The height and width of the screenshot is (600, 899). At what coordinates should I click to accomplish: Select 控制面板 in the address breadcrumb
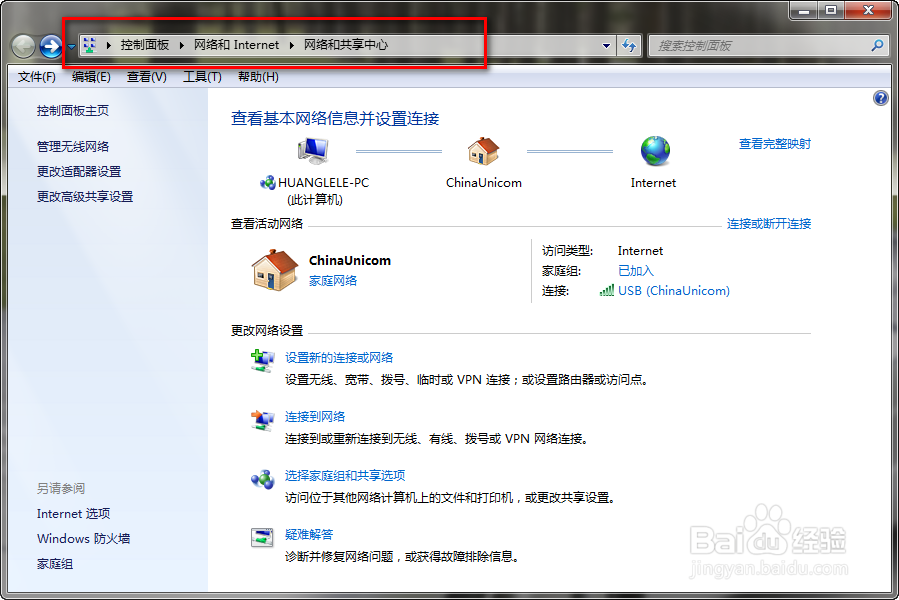point(144,45)
